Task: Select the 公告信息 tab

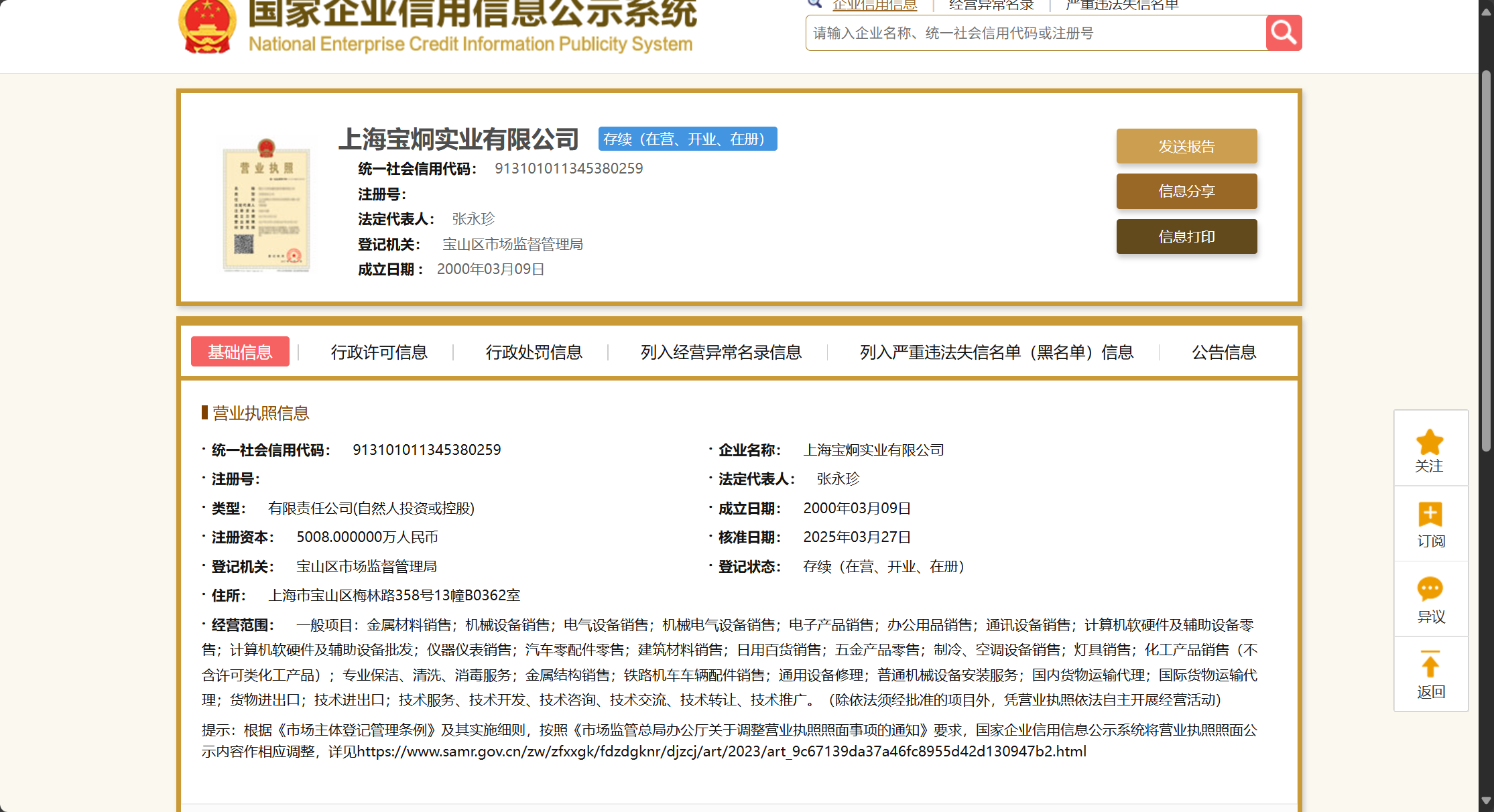Action: (1223, 352)
